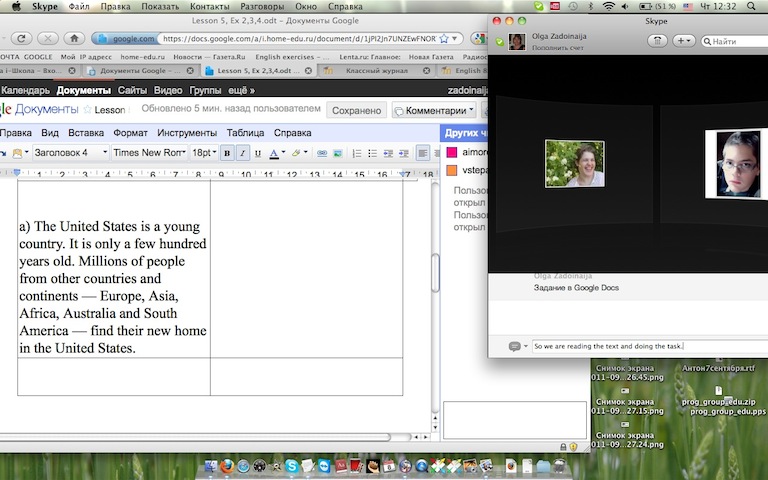Open Finder from the Dock

(211, 465)
